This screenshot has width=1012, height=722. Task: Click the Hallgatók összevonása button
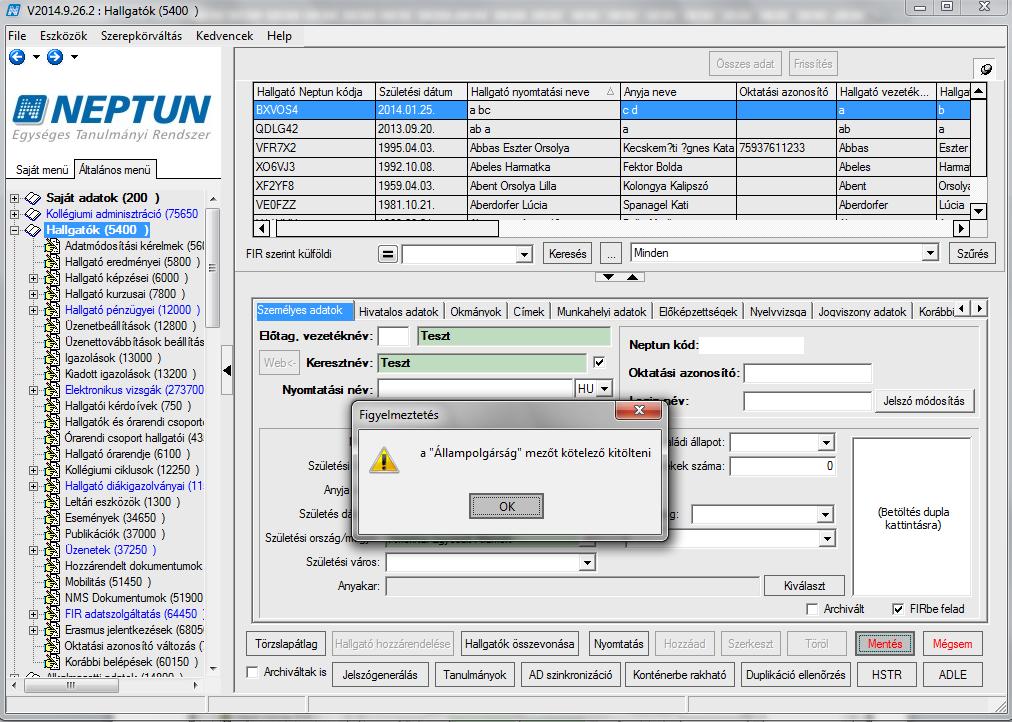click(520, 644)
